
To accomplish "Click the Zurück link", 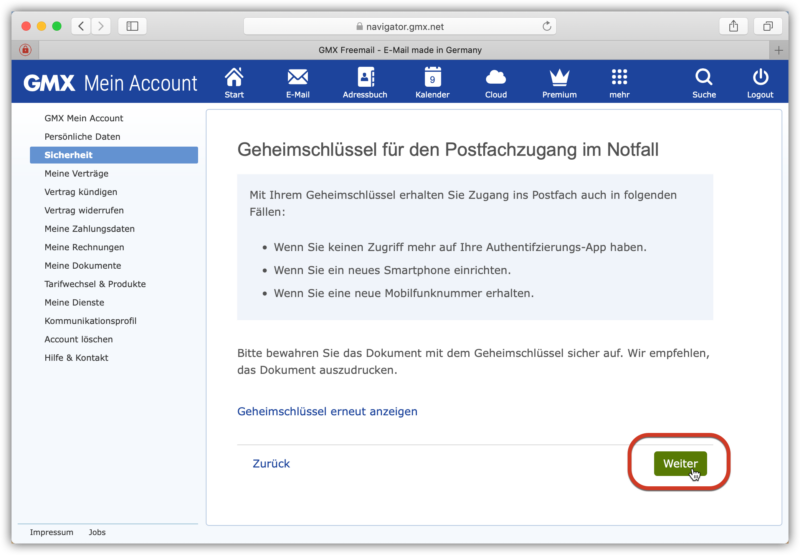I will click(x=271, y=464).
